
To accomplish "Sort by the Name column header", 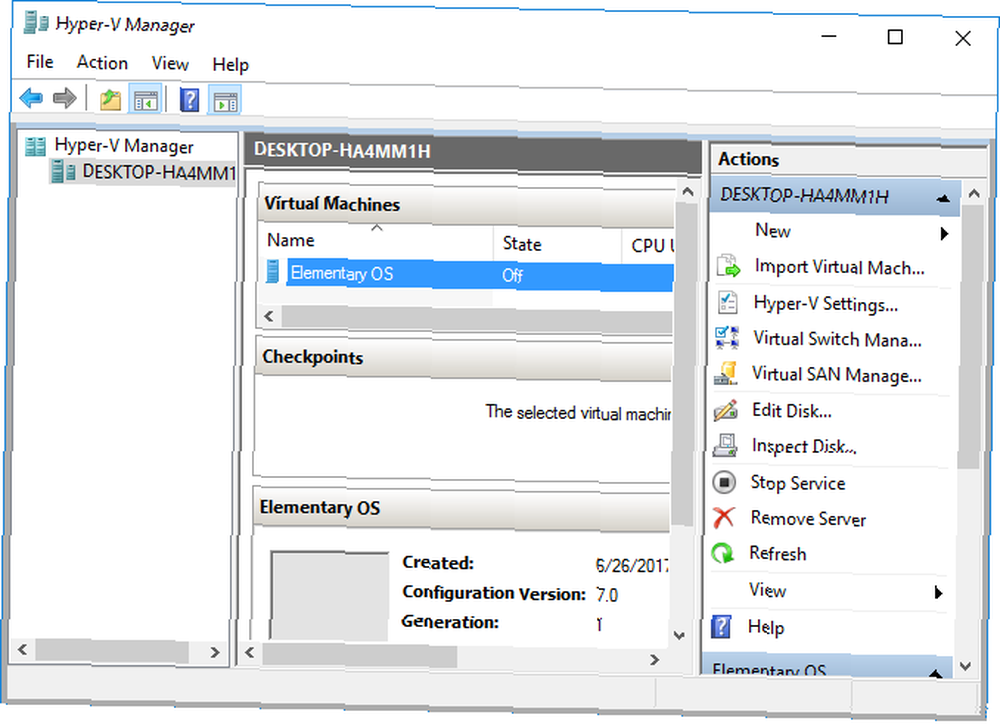I will click(378, 242).
